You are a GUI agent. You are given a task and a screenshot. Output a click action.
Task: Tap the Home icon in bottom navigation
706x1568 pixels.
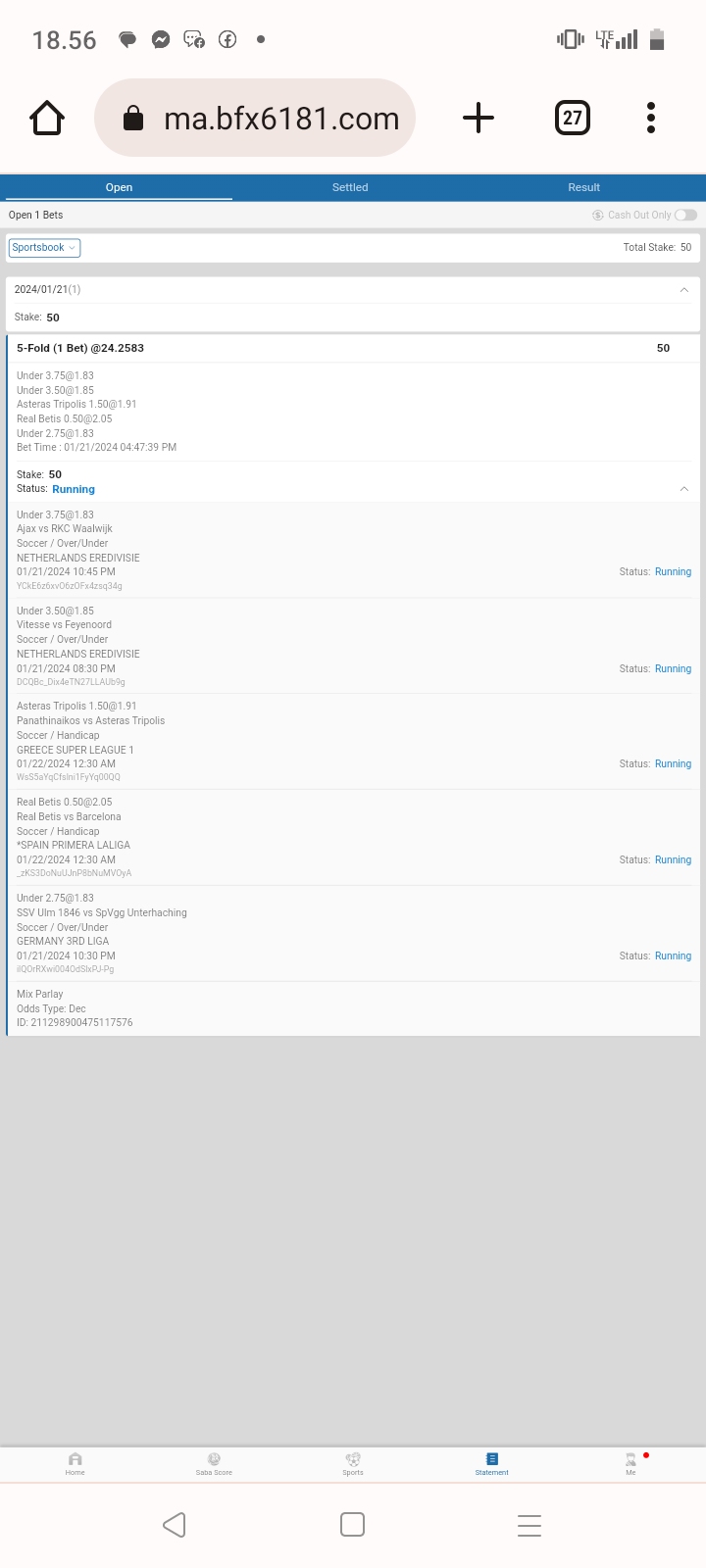click(76, 1462)
